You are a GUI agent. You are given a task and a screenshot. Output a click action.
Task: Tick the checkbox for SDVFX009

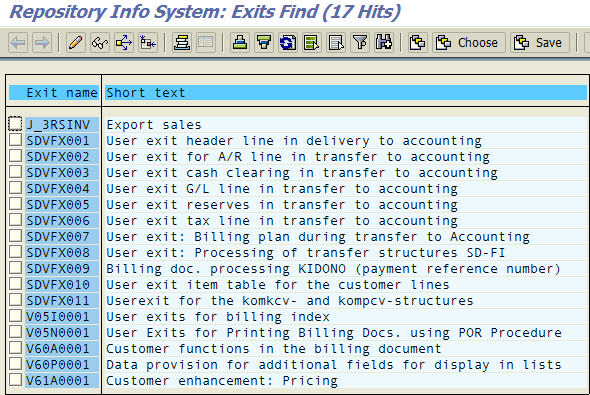click(15, 268)
